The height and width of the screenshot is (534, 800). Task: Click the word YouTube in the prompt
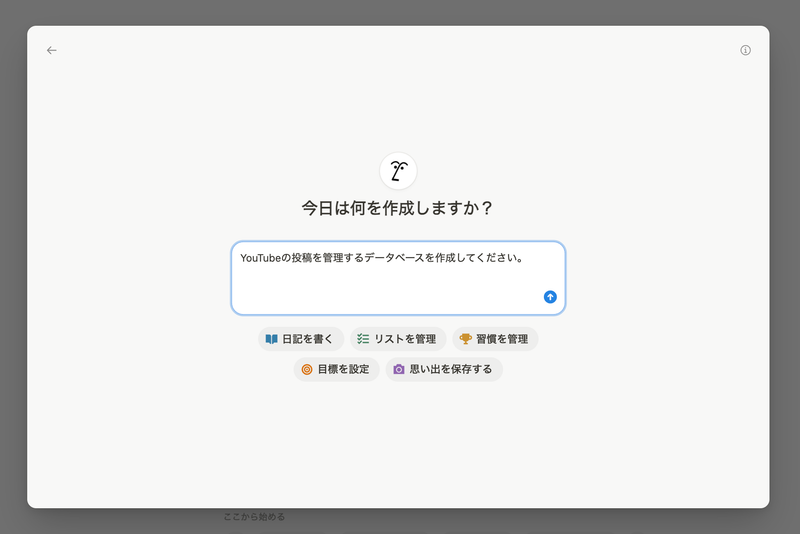[260, 258]
